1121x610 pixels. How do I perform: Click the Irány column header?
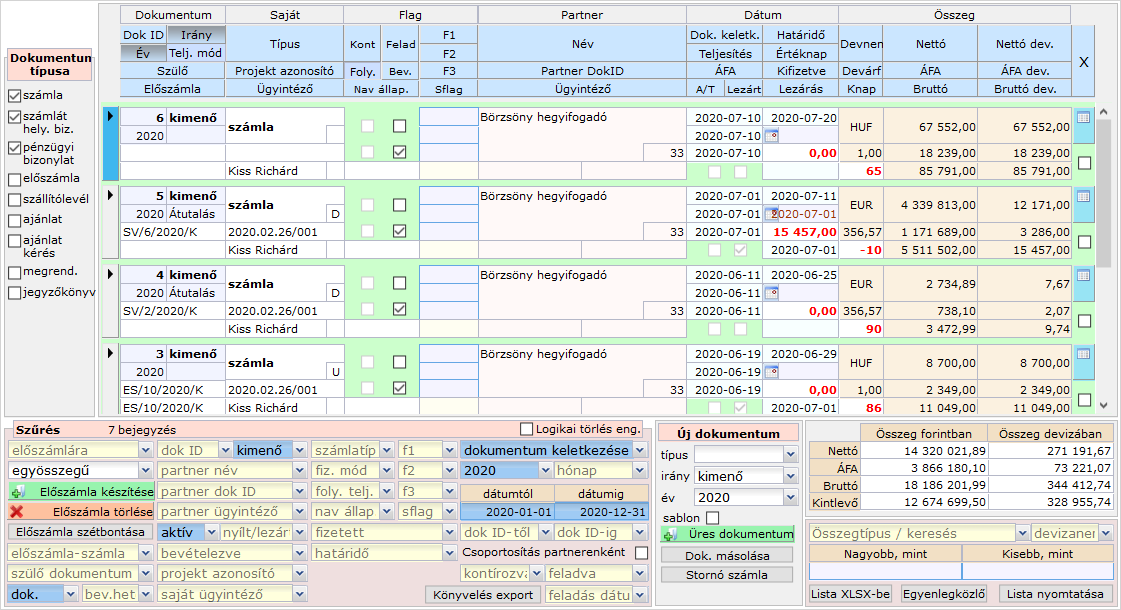pos(196,35)
